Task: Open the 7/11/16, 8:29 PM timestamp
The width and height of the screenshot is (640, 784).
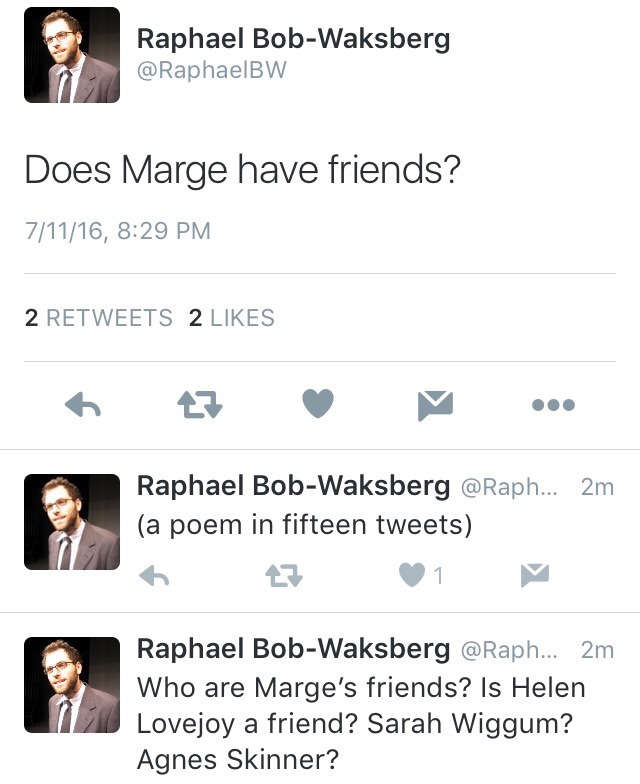Action: click(x=118, y=231)
